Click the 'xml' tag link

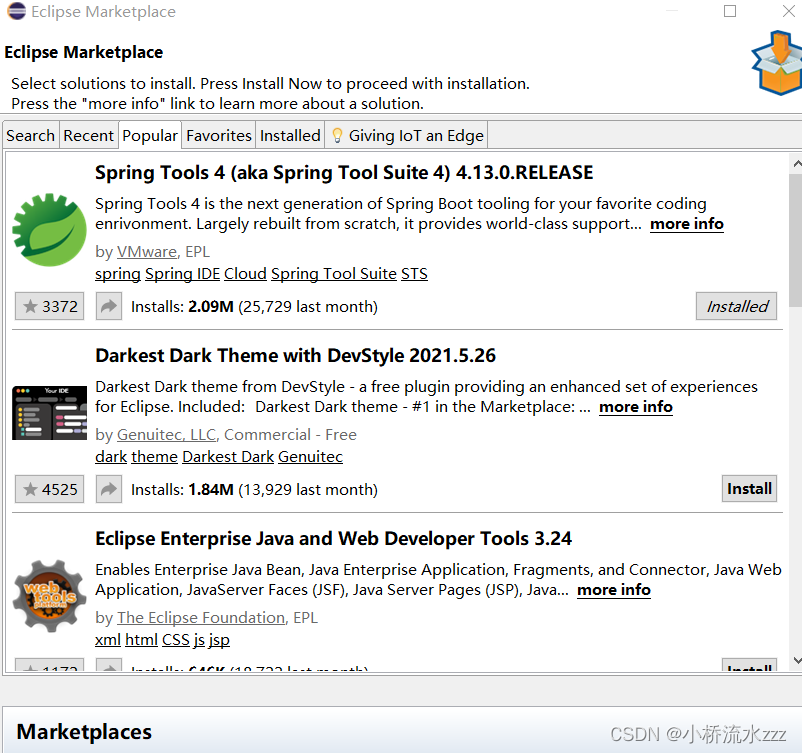[x=108, y=640]
